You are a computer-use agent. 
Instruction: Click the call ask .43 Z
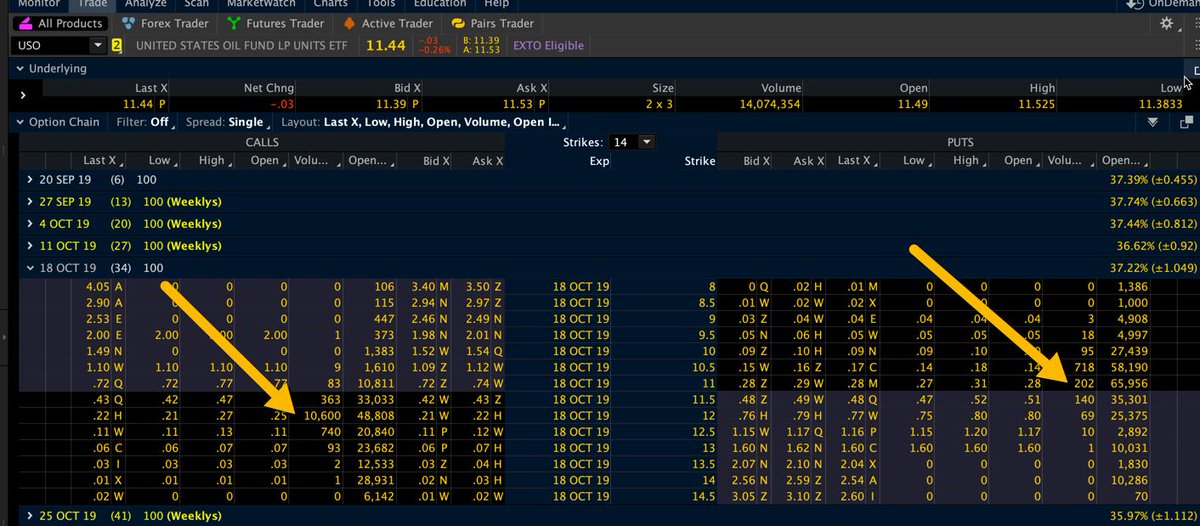(486, 400)
